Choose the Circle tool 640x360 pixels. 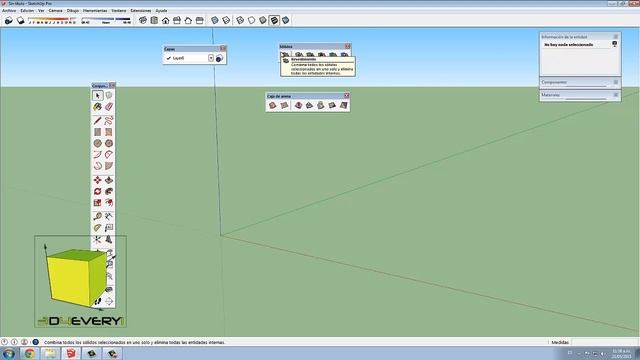pyautogui.click(x=97, y=143)
